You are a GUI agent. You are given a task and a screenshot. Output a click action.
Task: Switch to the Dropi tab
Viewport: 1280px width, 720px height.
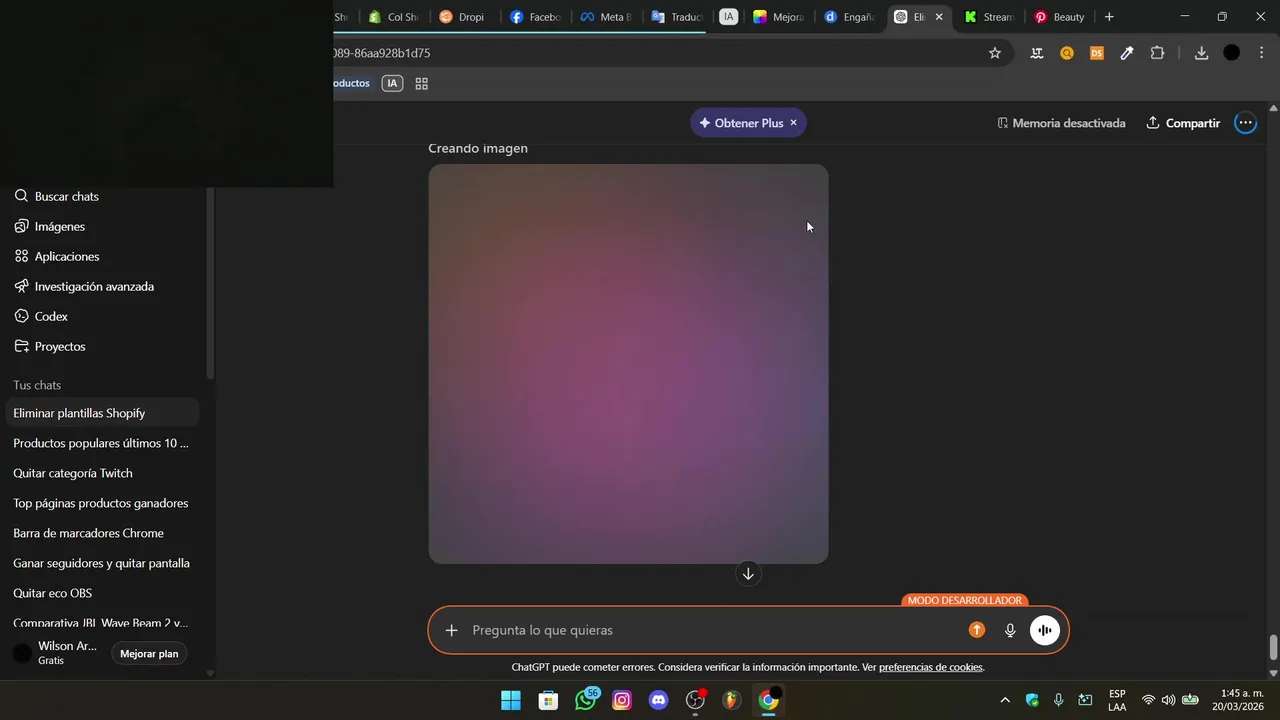tap(464, 17)
